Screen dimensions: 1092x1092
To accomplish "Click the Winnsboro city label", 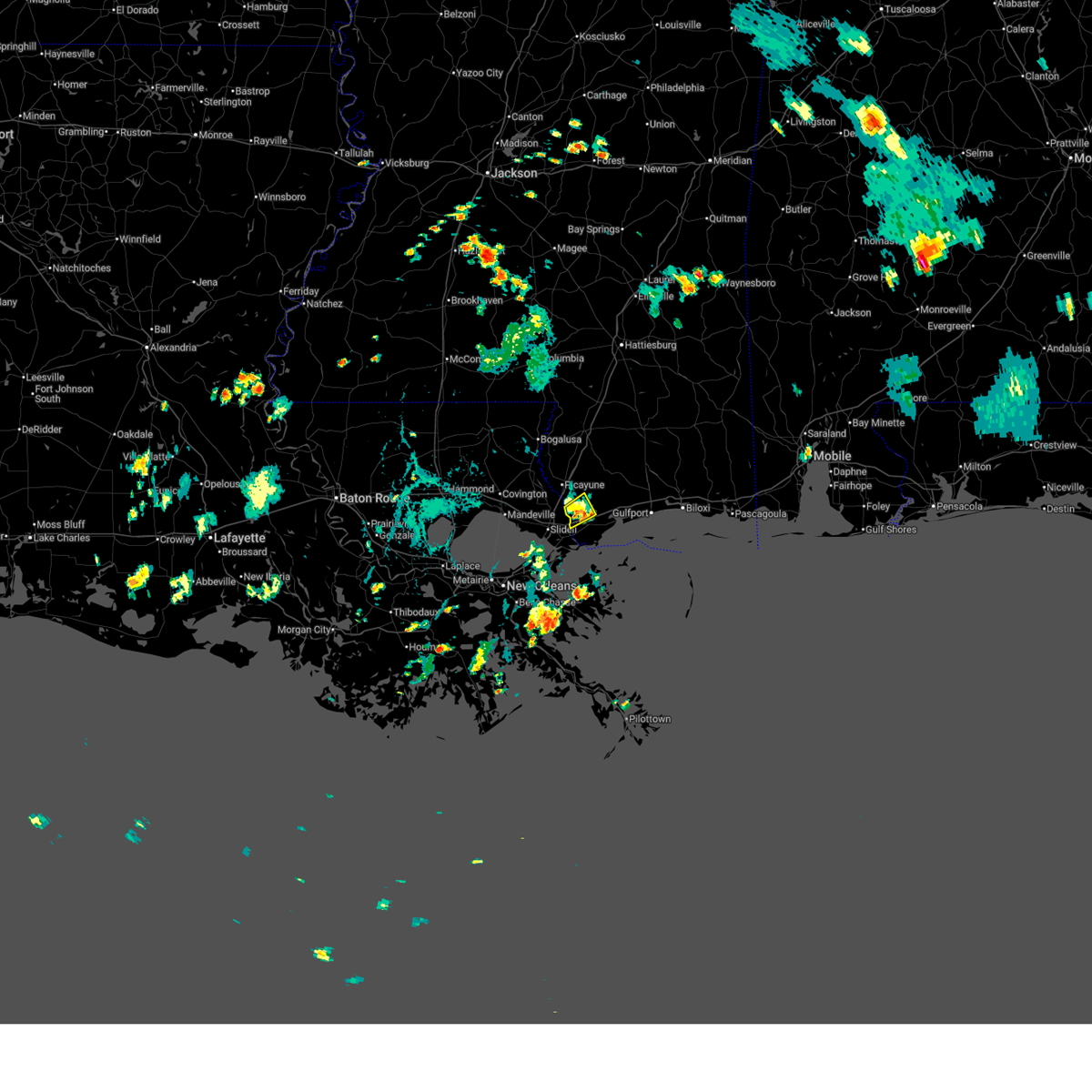I will coord(282,197).
